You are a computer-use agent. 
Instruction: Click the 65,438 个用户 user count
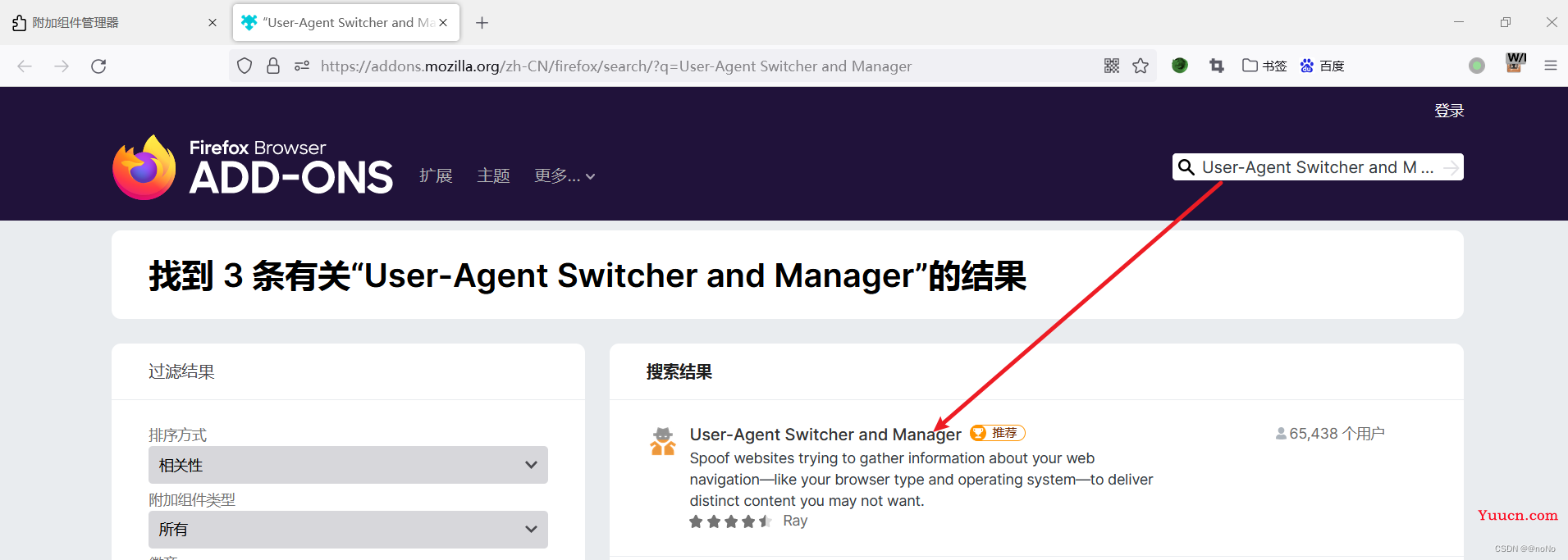click(x=1330, y=434)
